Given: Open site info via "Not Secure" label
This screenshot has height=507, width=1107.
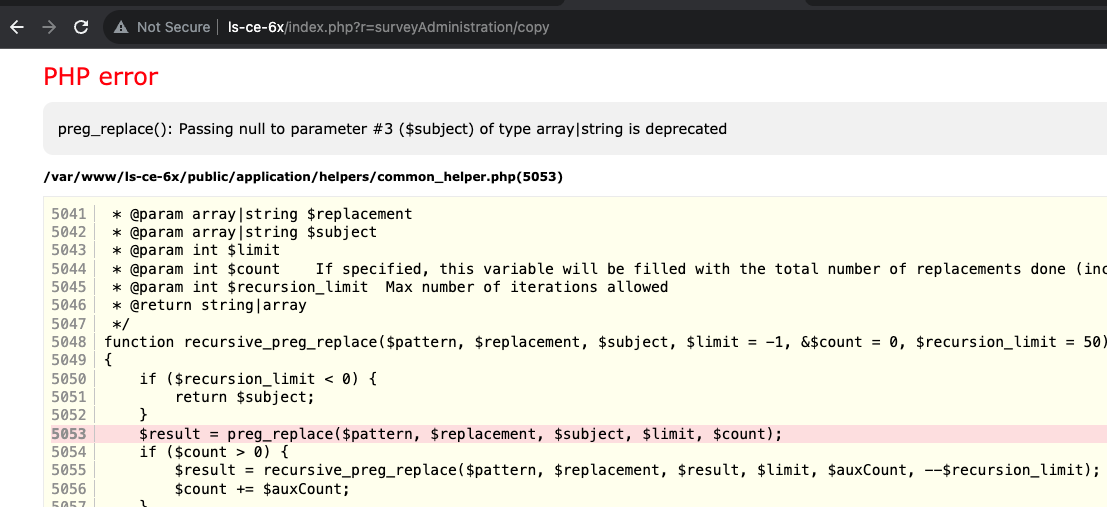Looking at the screenshot, I should click(172, 27).
